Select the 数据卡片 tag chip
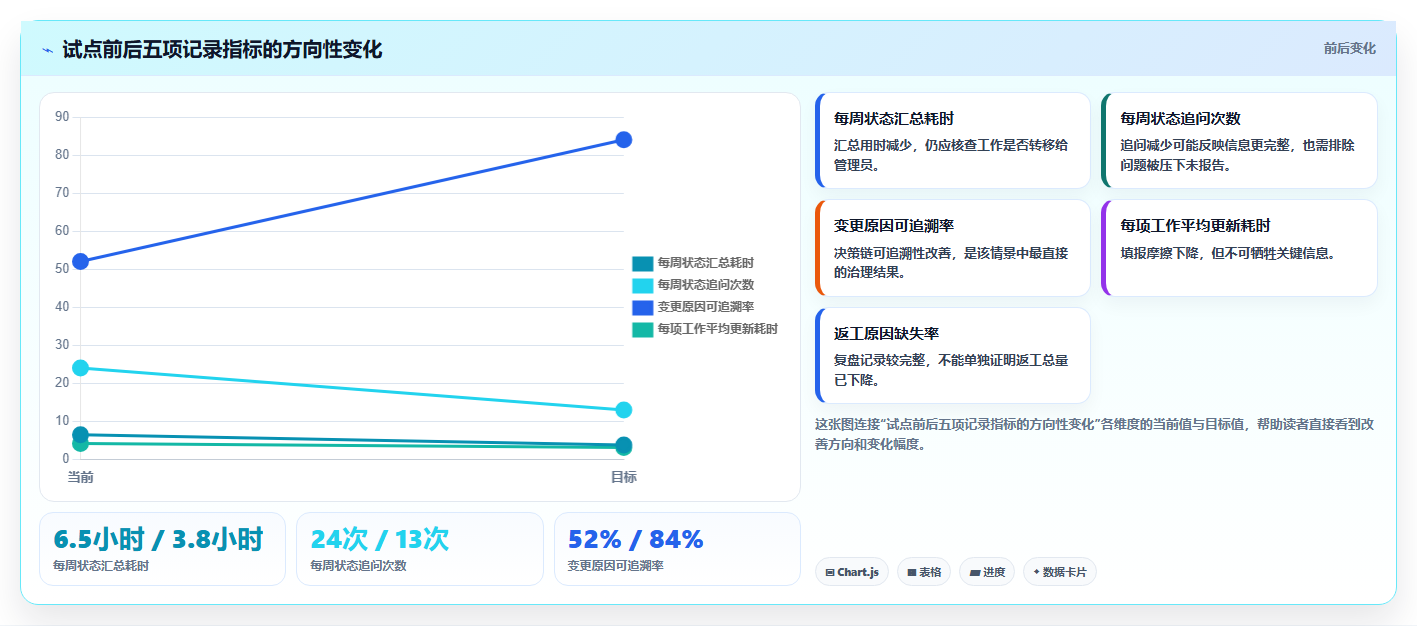Screen dimensions: 1417x626 [x=1059, y=572]
